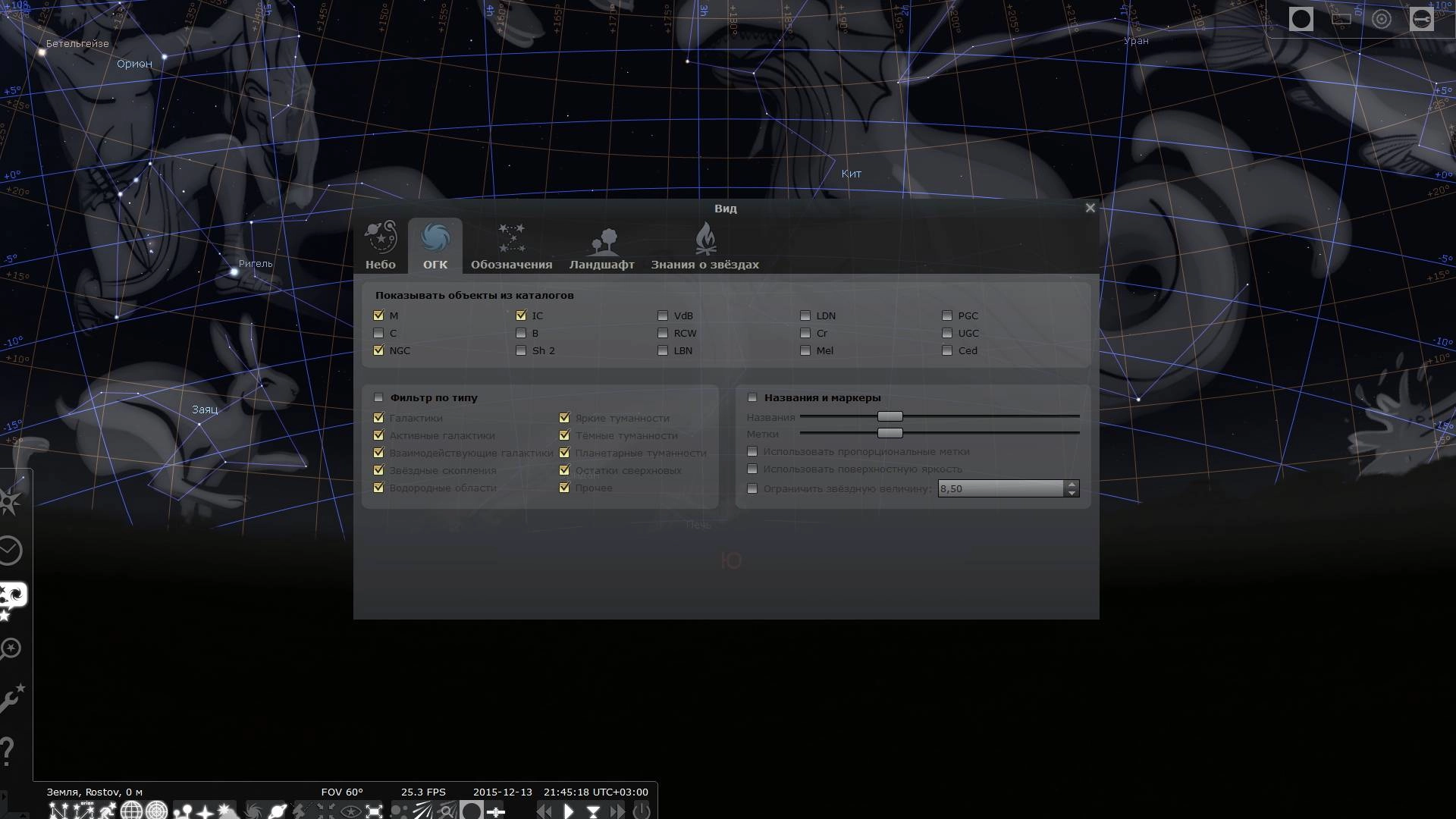Image resolution: width=1456 pixels, height=819 pixels.
Task: Toggle constellation lines in bottom toolbar
Action: tap(58, 810)
